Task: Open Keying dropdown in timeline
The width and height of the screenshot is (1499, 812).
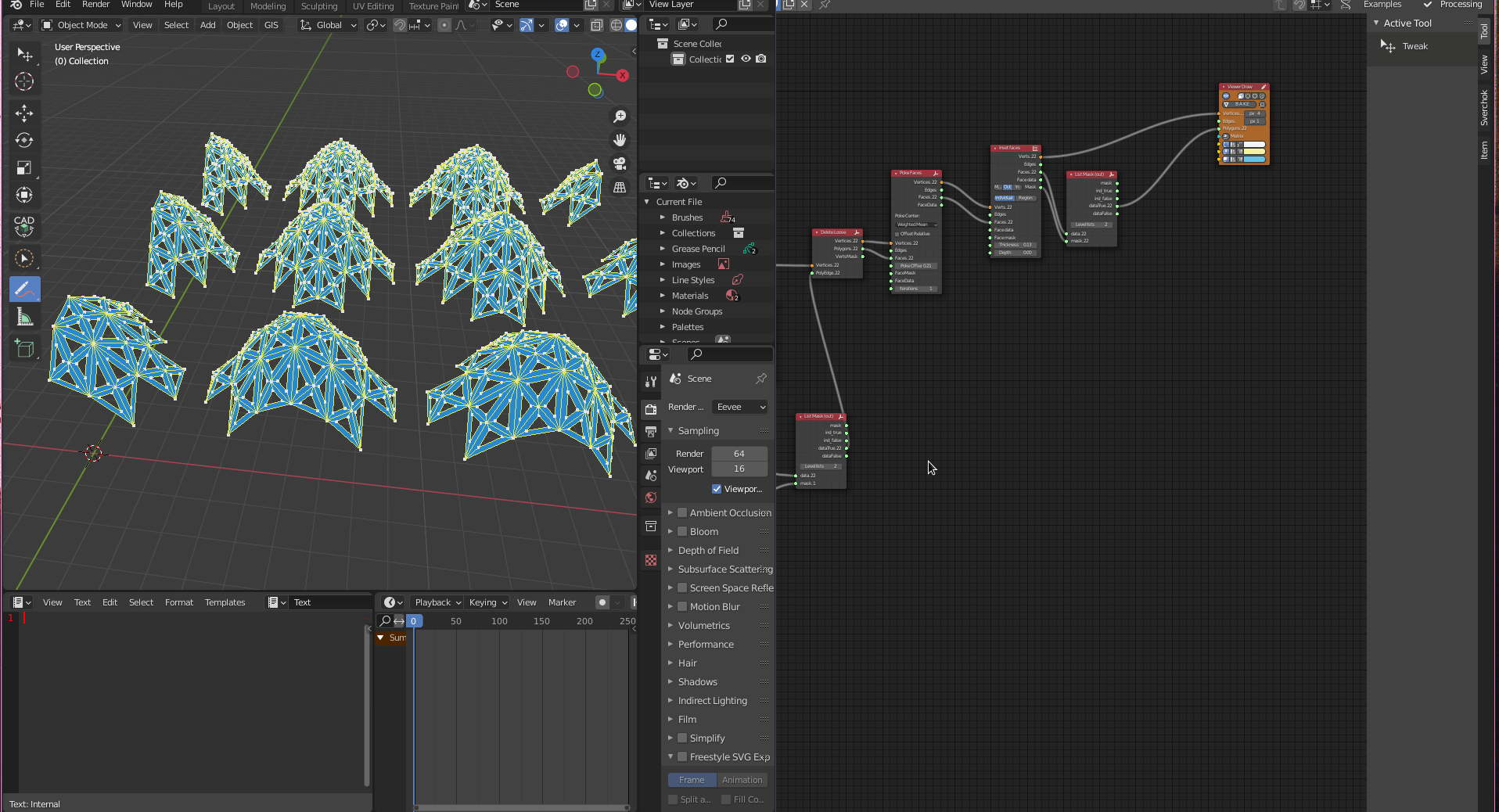Action: click(487, 602)
